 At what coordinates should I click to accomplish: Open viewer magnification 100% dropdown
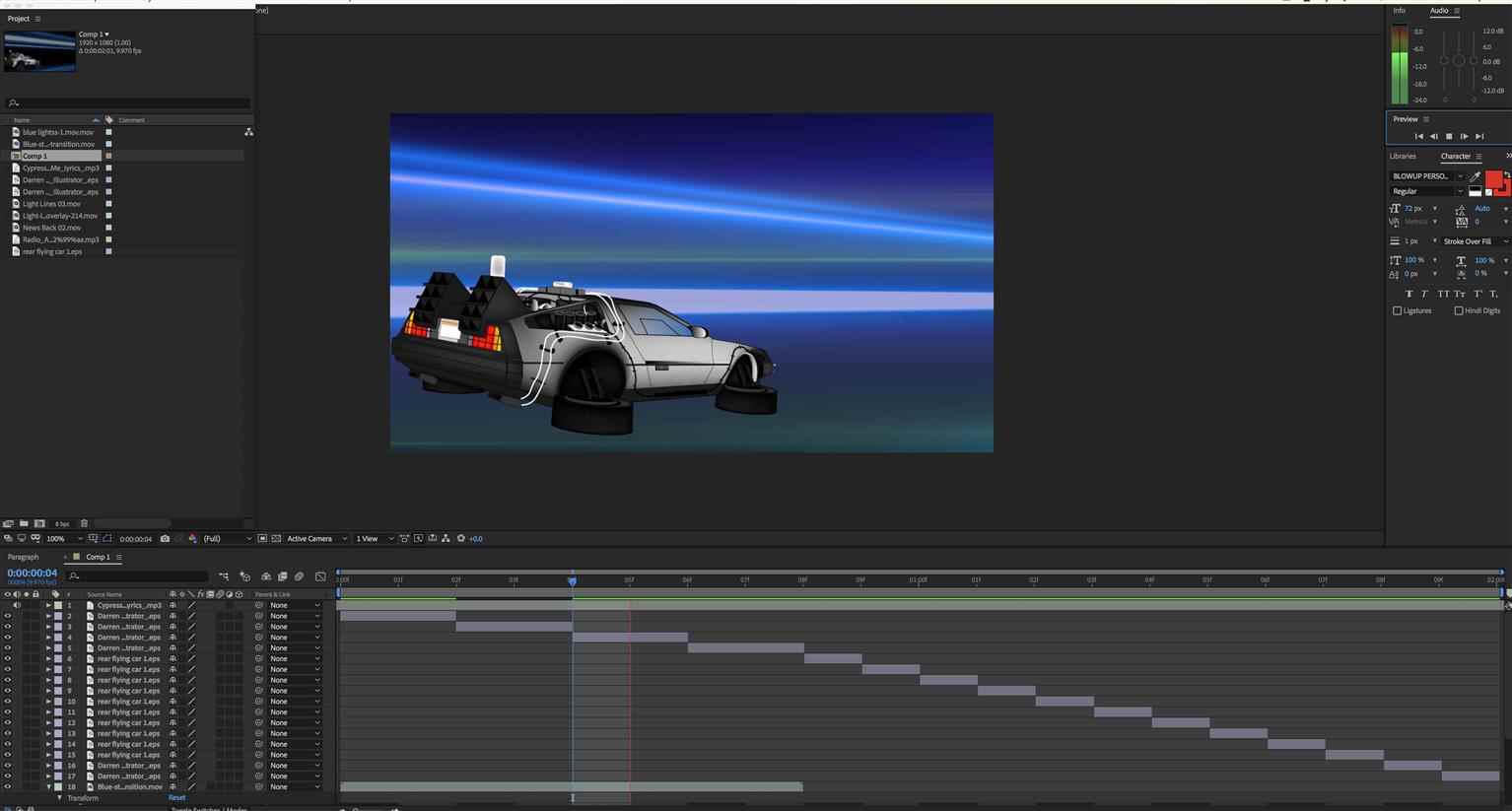pyautogui.click(x=64, y=539)
